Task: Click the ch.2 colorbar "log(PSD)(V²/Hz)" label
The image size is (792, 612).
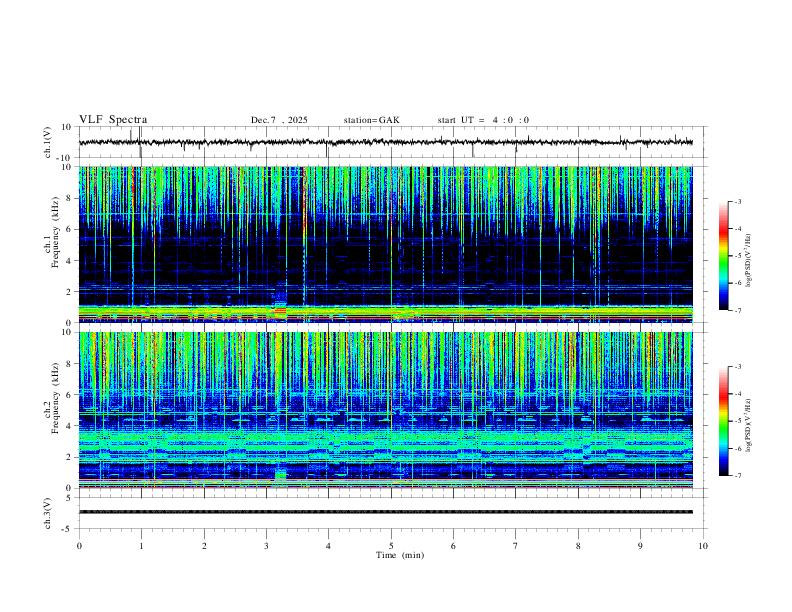Action: coord(748,426)
